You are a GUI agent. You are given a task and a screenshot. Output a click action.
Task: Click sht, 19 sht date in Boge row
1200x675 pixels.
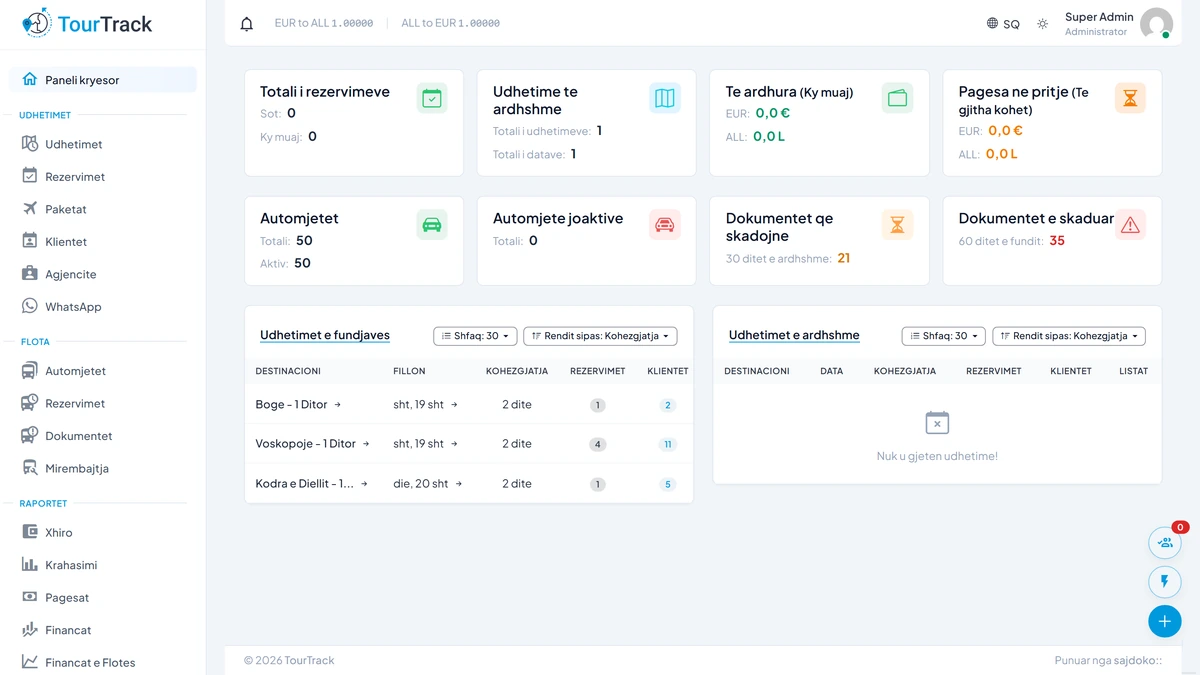click(x=425, y=405)
